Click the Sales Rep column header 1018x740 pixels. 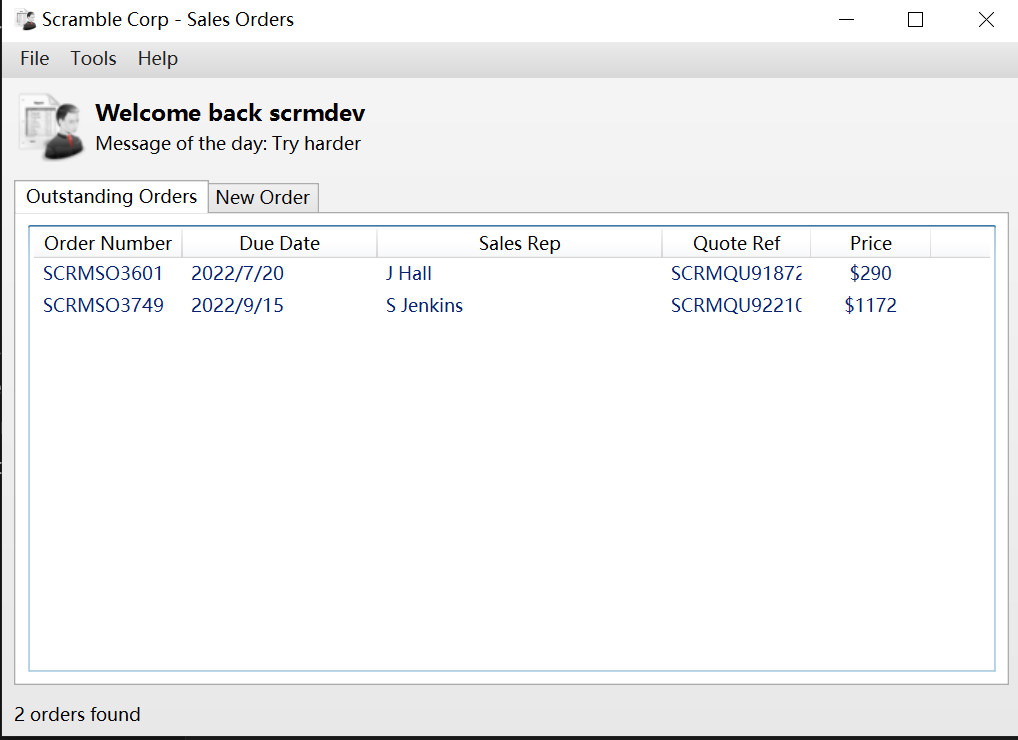coord(519,243)
